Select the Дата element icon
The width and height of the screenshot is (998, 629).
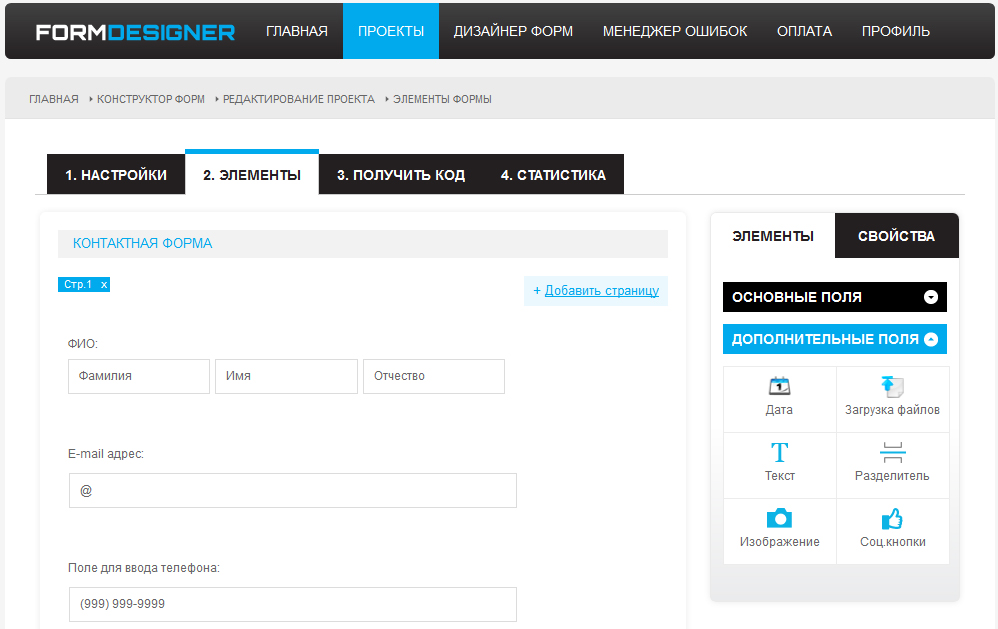tap(779, 396)
